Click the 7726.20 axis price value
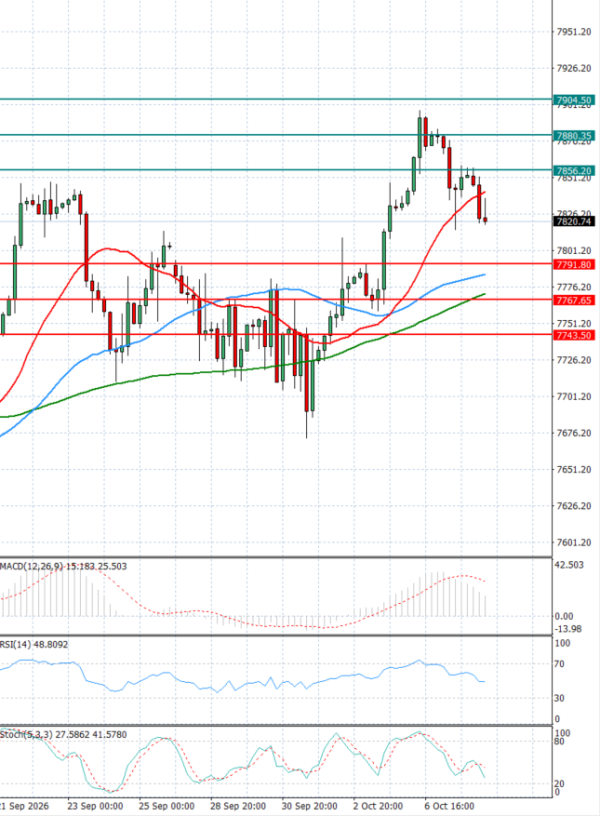Screen dimensions: 600x816 574,360
